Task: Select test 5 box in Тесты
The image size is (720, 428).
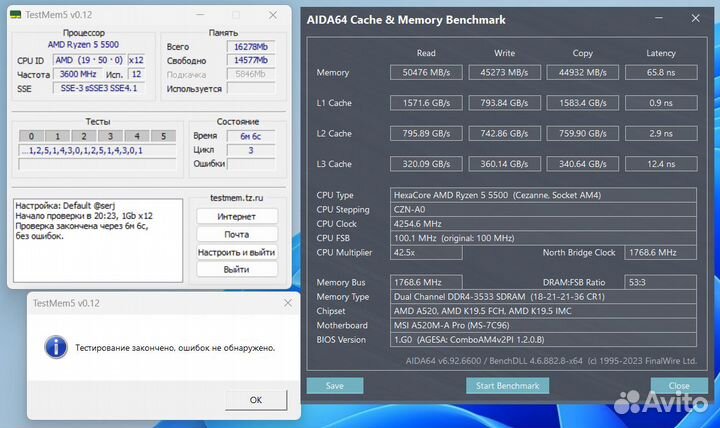Action: (163, 136)
